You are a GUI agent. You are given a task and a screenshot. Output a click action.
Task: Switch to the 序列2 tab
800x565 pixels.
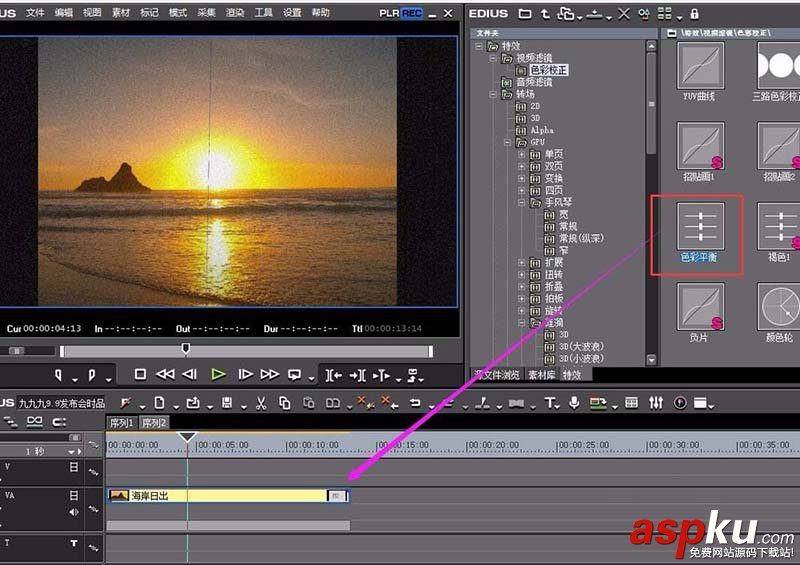(154, 423)
